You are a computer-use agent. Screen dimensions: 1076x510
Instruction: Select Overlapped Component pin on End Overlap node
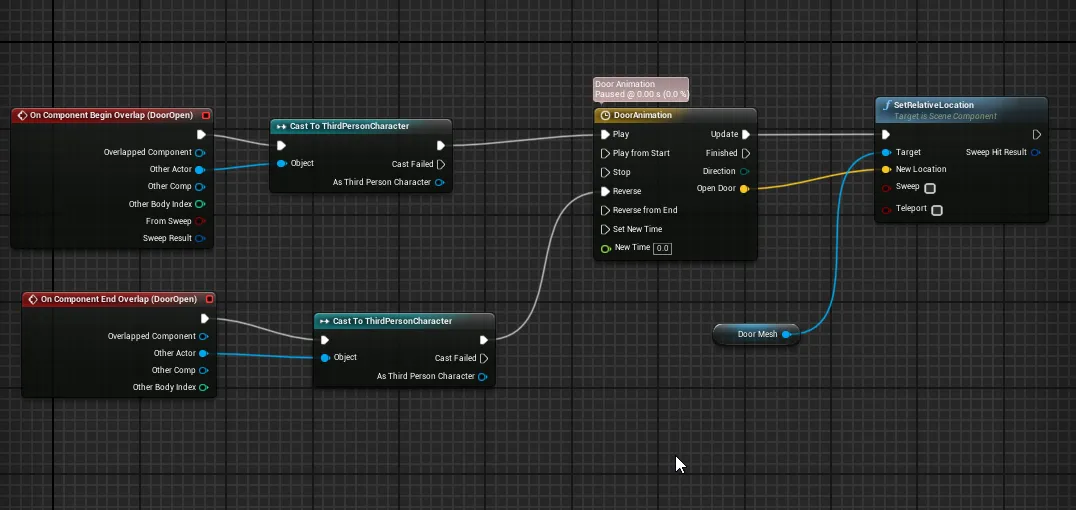tap(203, 336)
